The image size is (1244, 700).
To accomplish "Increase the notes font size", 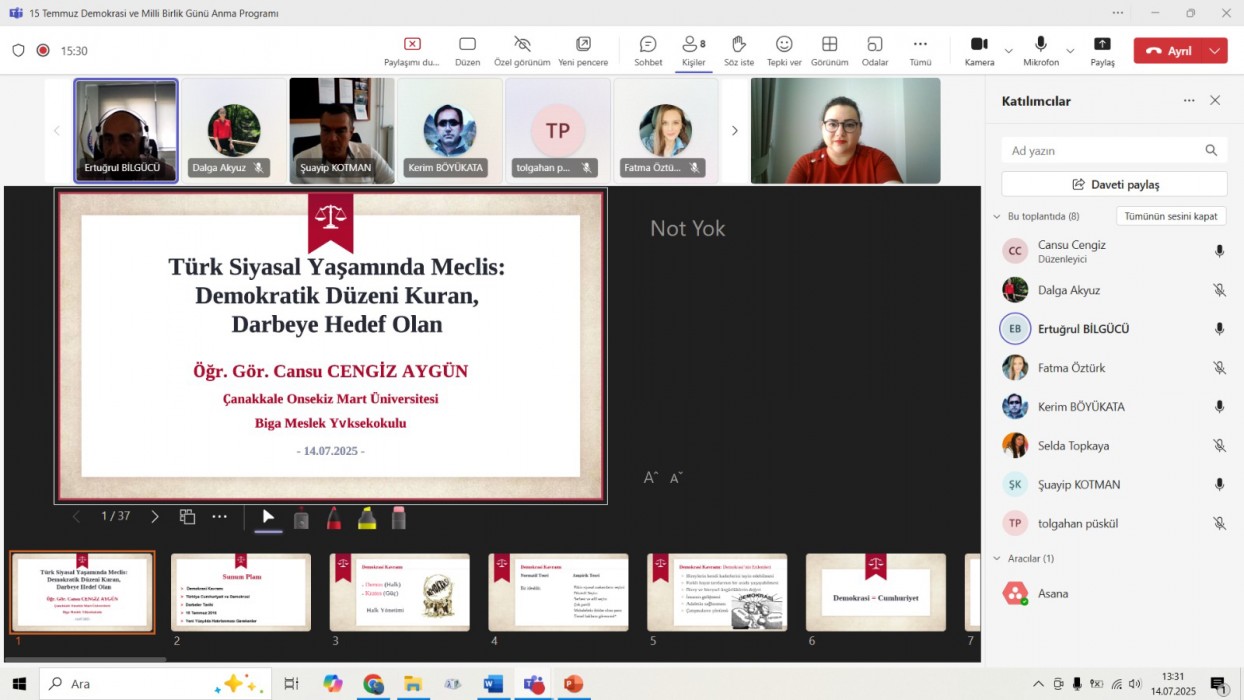I will tap(650, 478).
